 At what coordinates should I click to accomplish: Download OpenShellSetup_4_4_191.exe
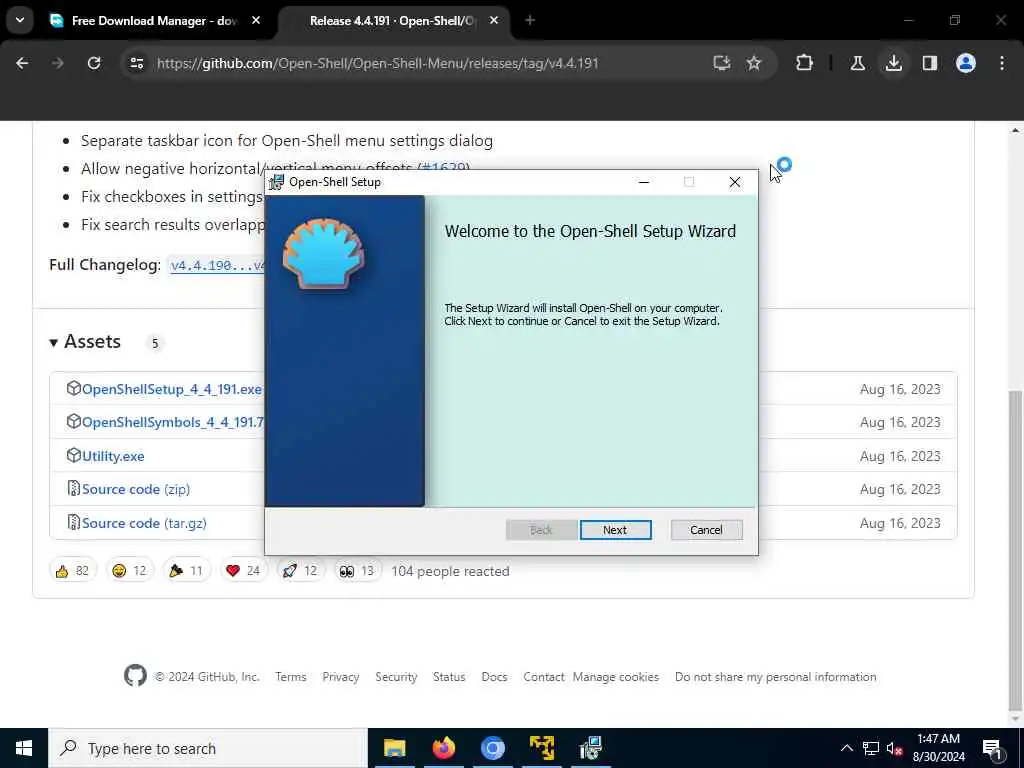coord(172,389)
